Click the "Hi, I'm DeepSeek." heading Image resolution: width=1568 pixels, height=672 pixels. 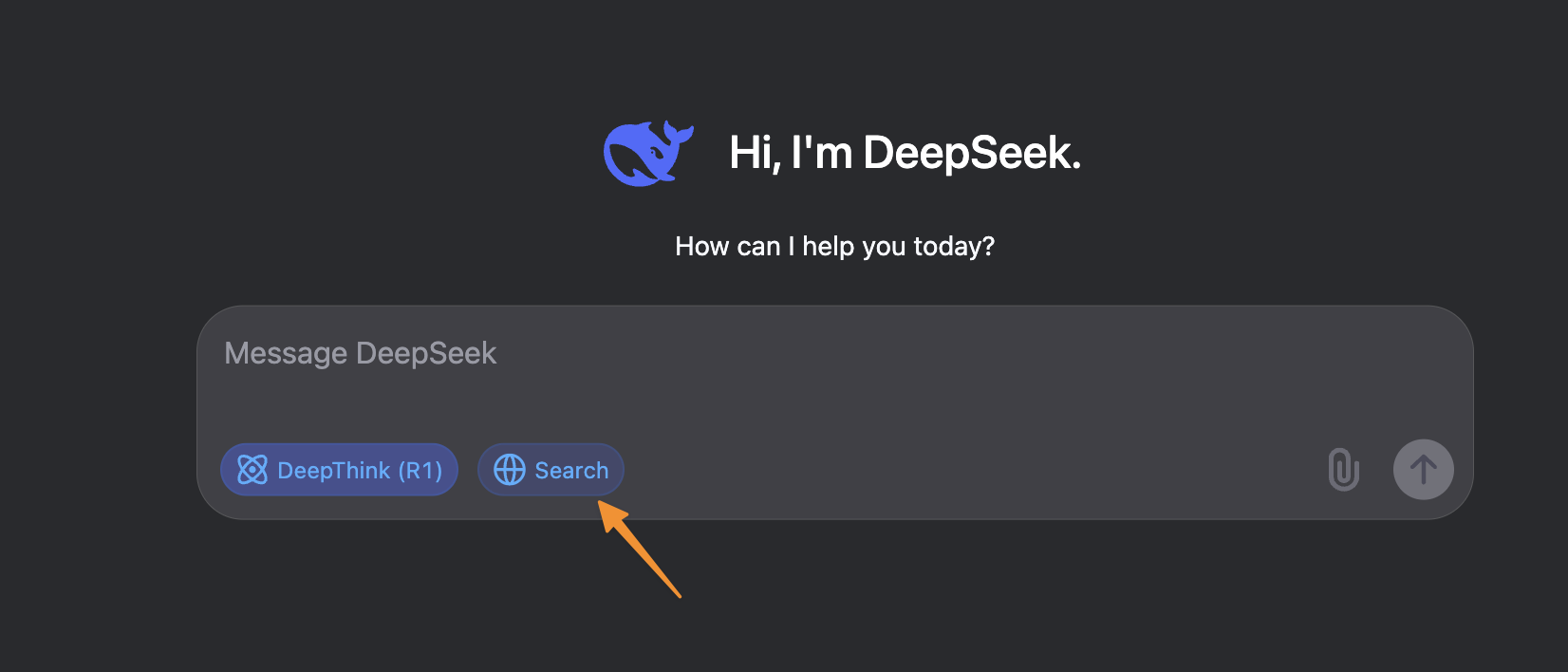(905, 153)
